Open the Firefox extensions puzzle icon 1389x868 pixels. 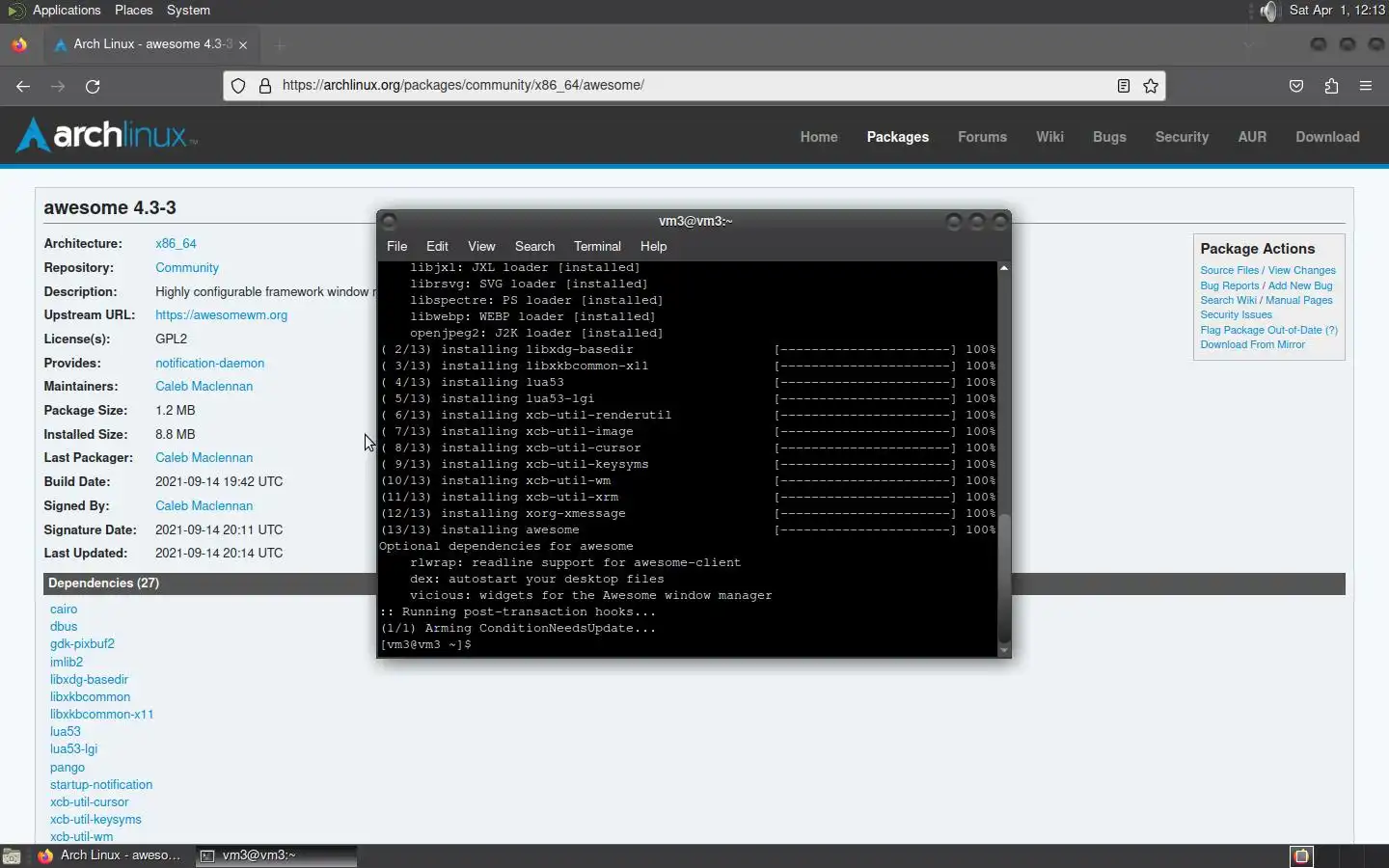[x=1331, y=86]
